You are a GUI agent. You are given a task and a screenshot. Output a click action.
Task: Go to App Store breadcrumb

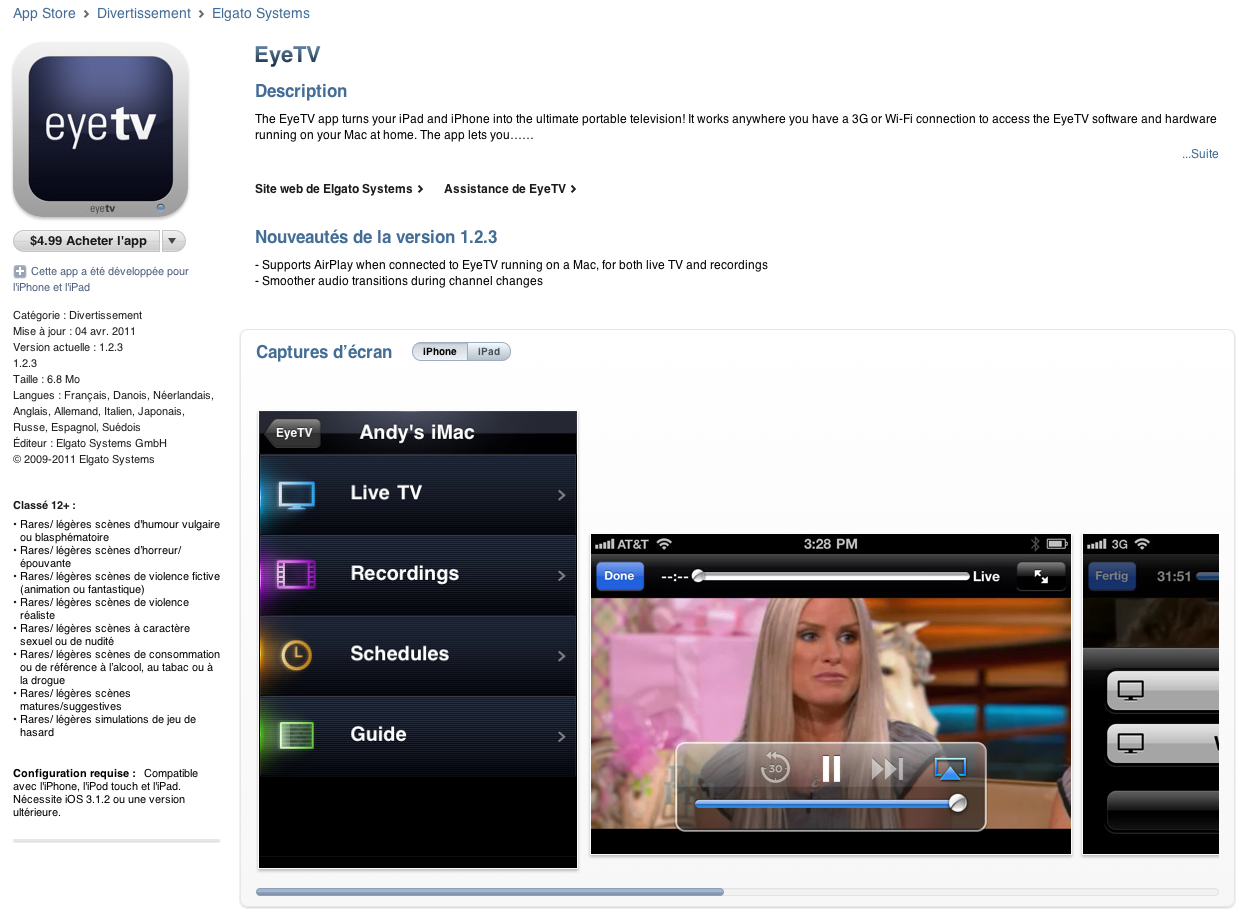(x=44, y=13)
